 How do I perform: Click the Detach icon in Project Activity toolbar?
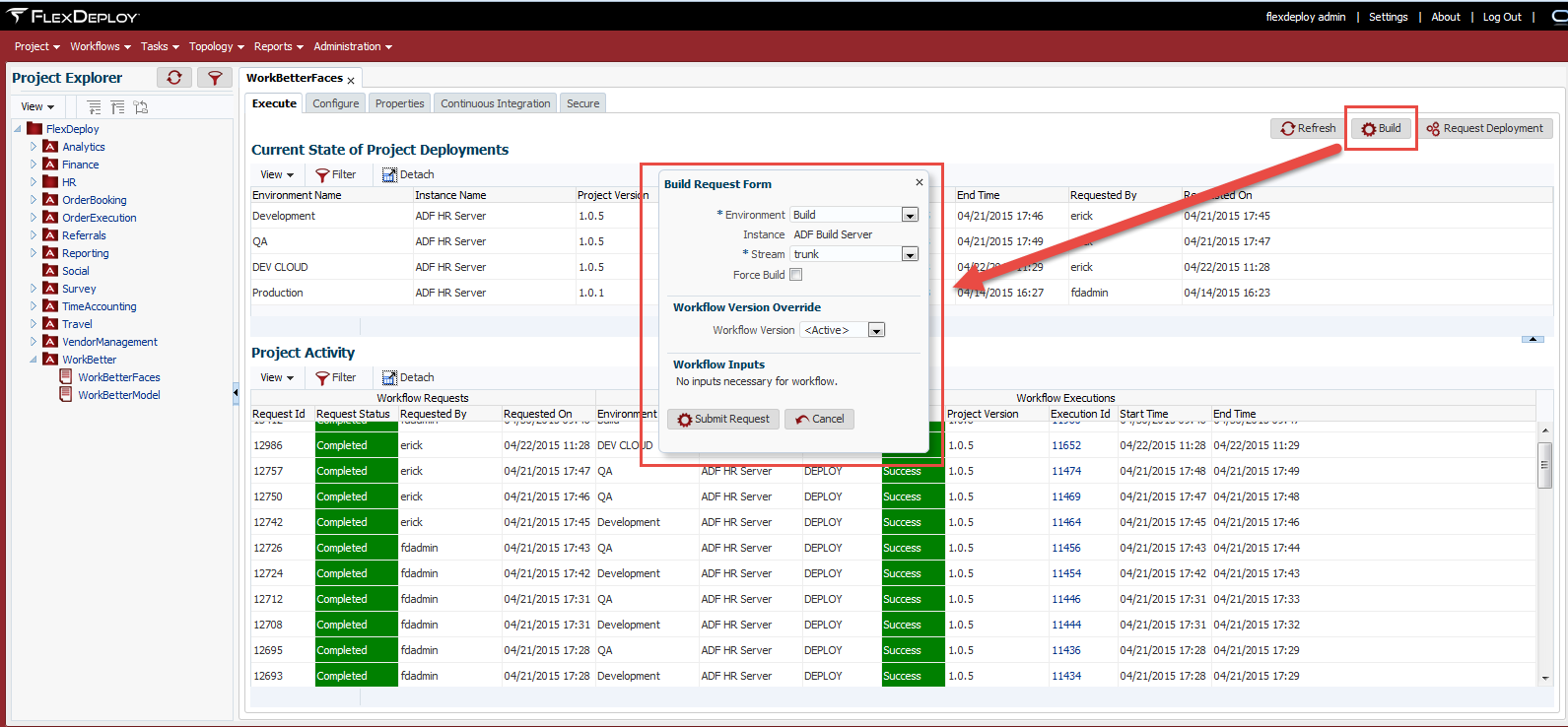pos(389,378)
